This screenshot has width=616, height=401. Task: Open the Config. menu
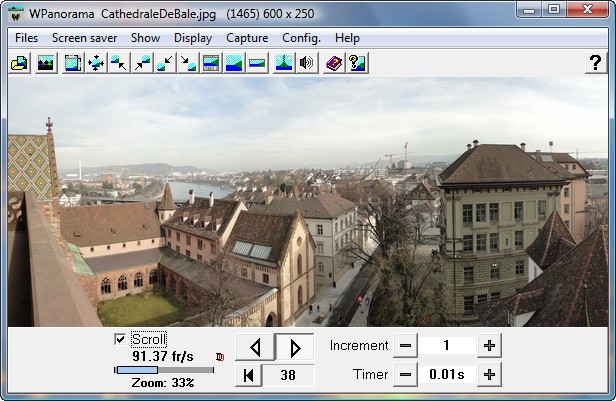click(301, 38)
